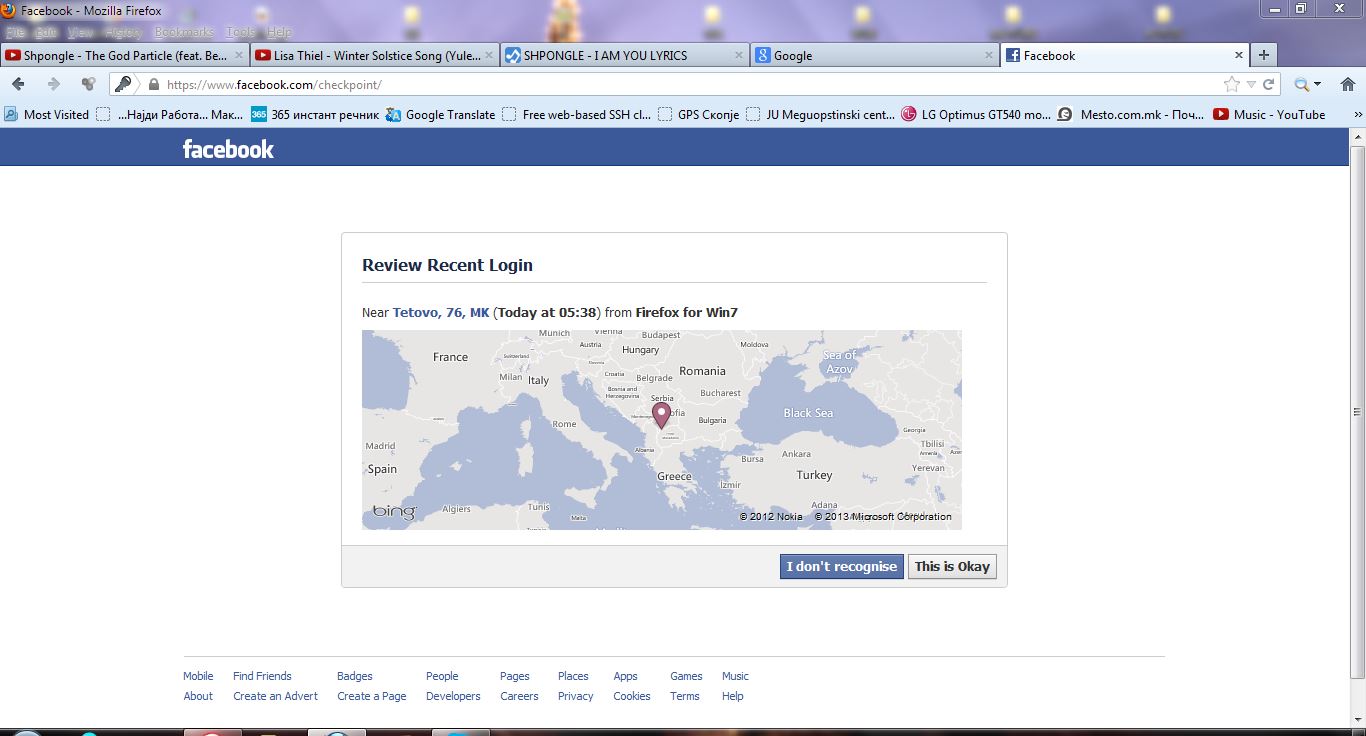Open Google Translate bookmark
The width and height of the screenshot is (1366, 736).
(440, 114)
